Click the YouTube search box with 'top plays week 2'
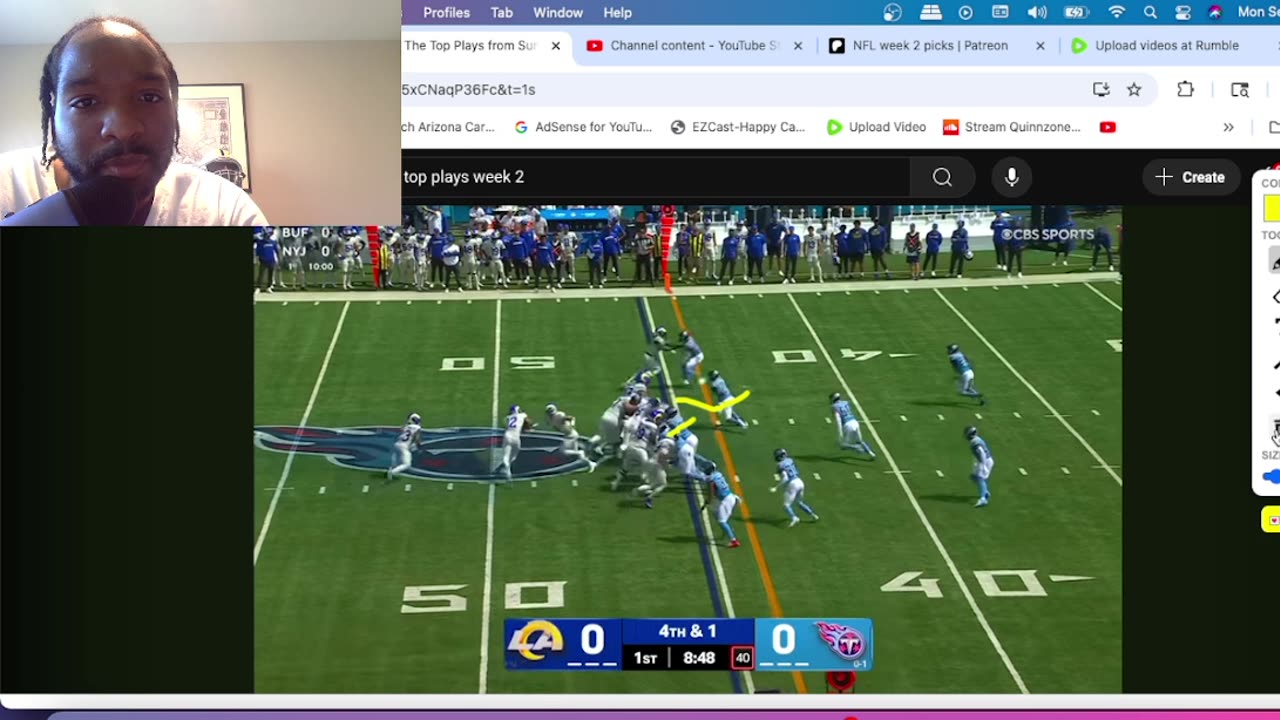The width and height of the screenshot is (1280, 720). 655,177
